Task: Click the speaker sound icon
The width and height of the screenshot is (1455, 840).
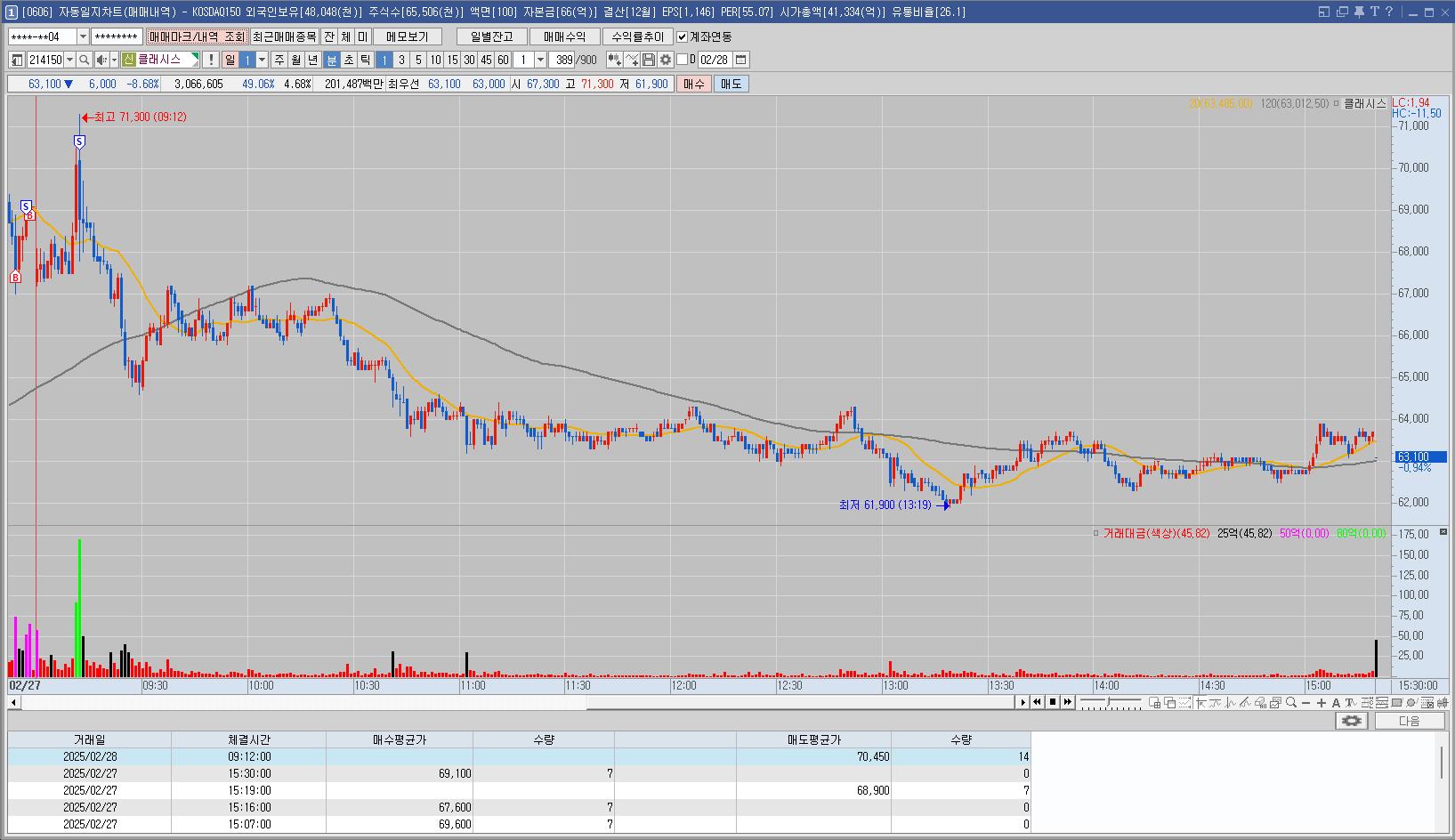Action: [101, 60]
